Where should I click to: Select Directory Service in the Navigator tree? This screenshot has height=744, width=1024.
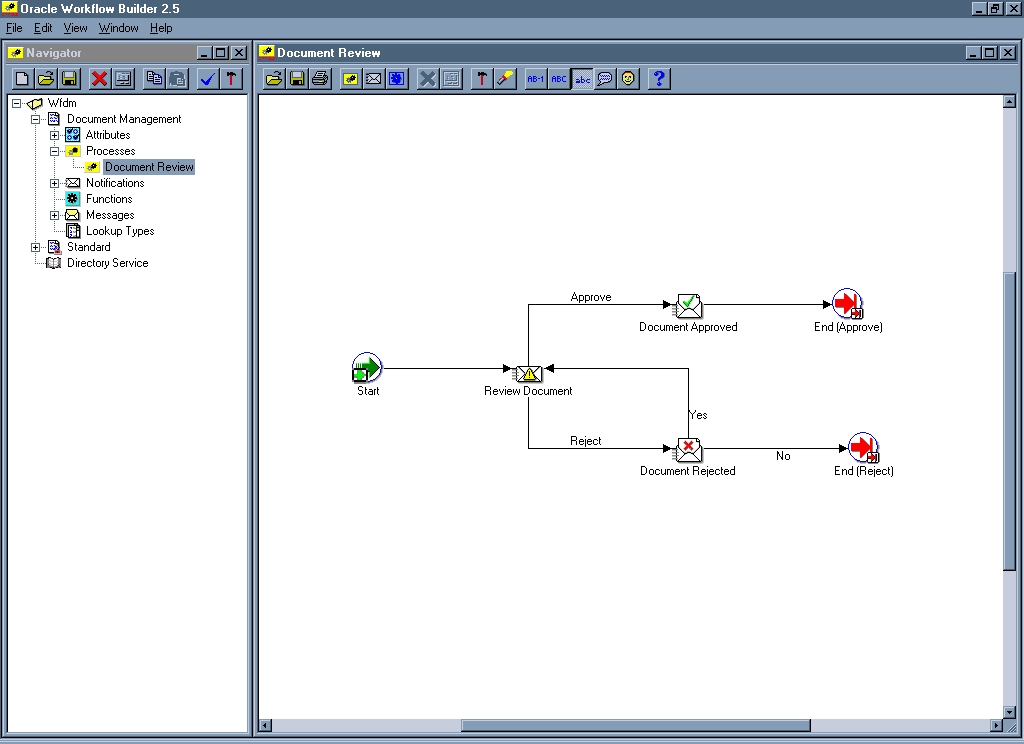[x=107, y=263]
